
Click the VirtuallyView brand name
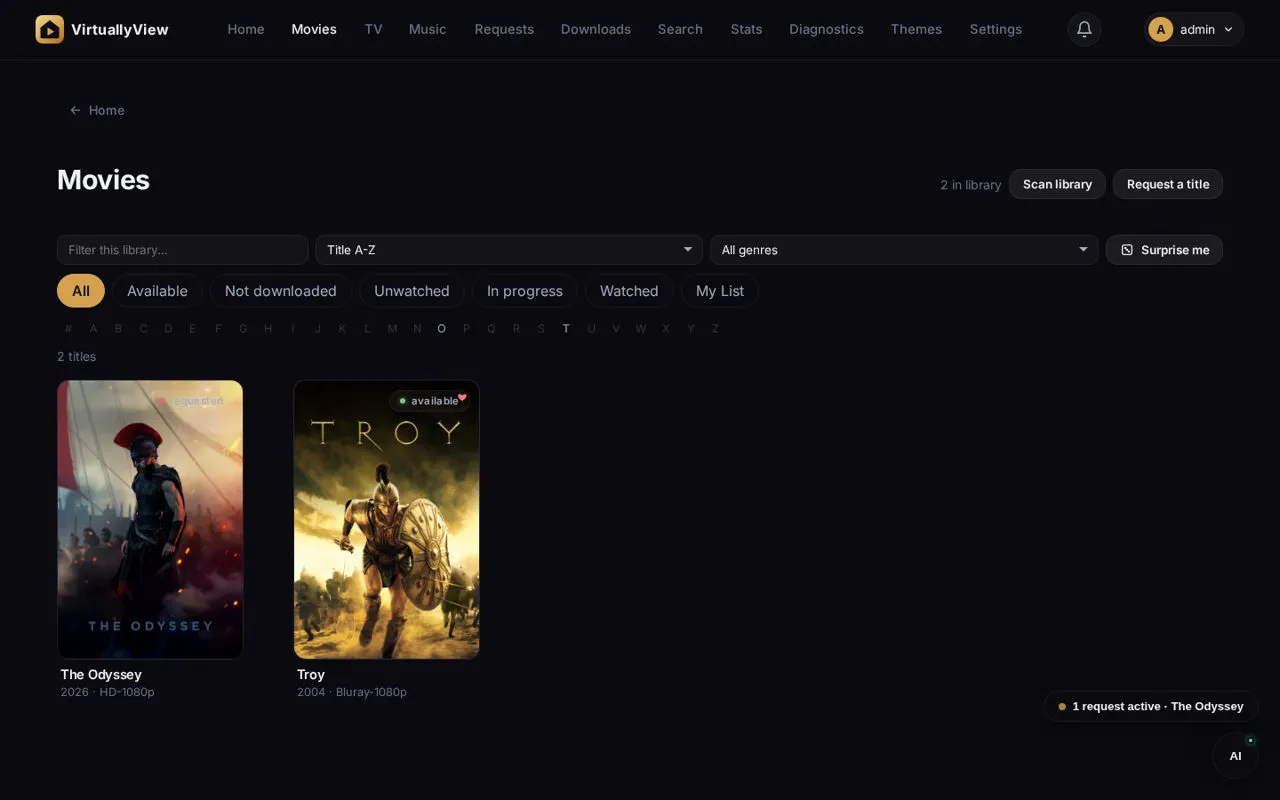coord(120,30)
